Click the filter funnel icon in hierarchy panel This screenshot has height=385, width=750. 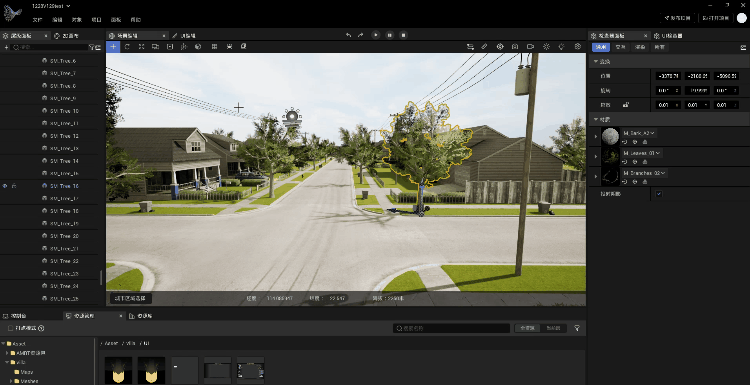click(x=91, y=47)
